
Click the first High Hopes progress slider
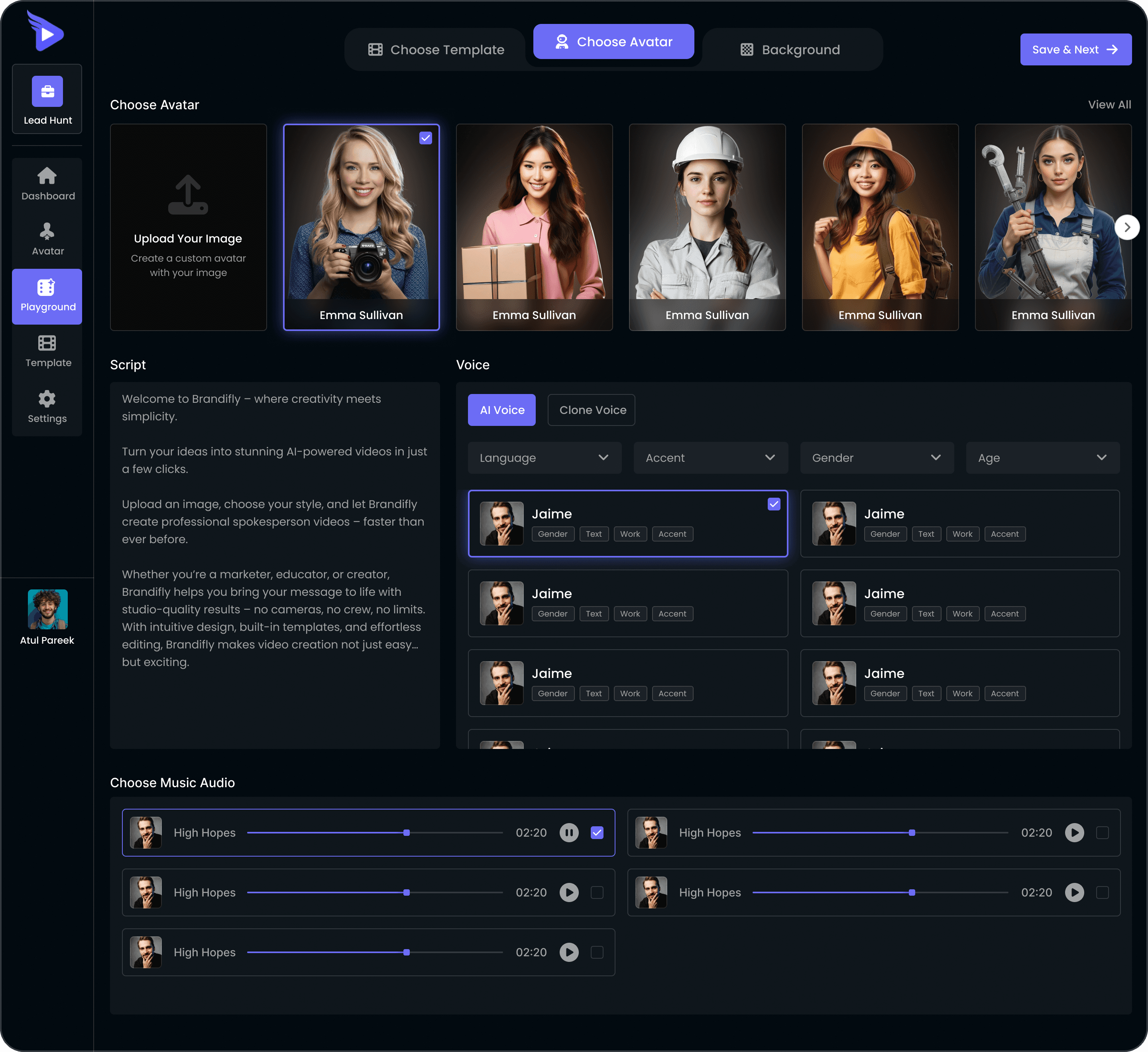click(x=407, y=833)
